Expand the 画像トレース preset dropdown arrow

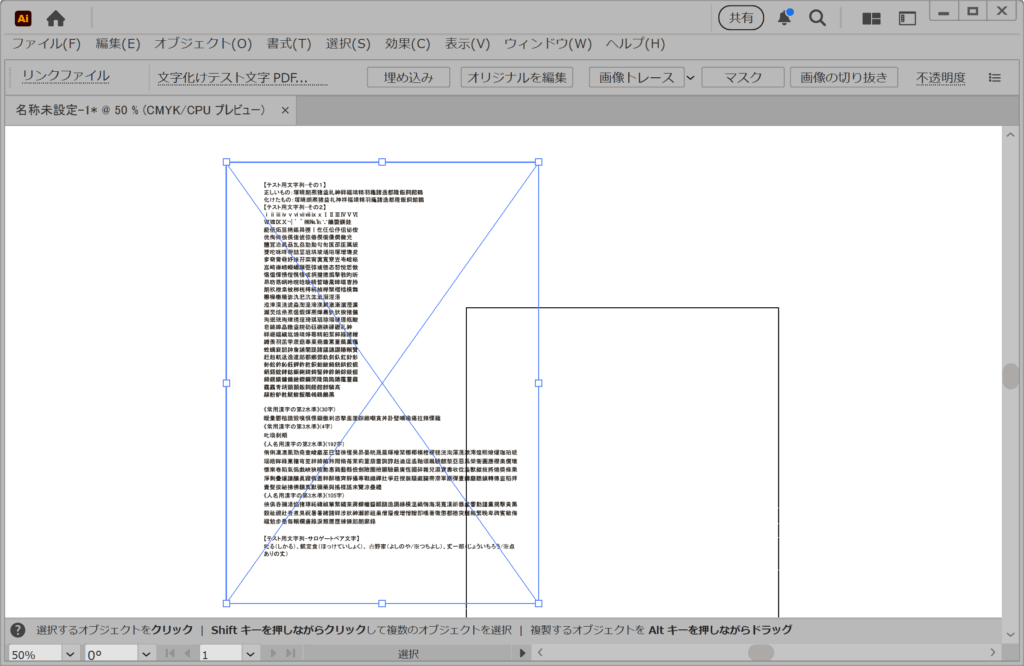pyautogui.click(x=690, y=78)
